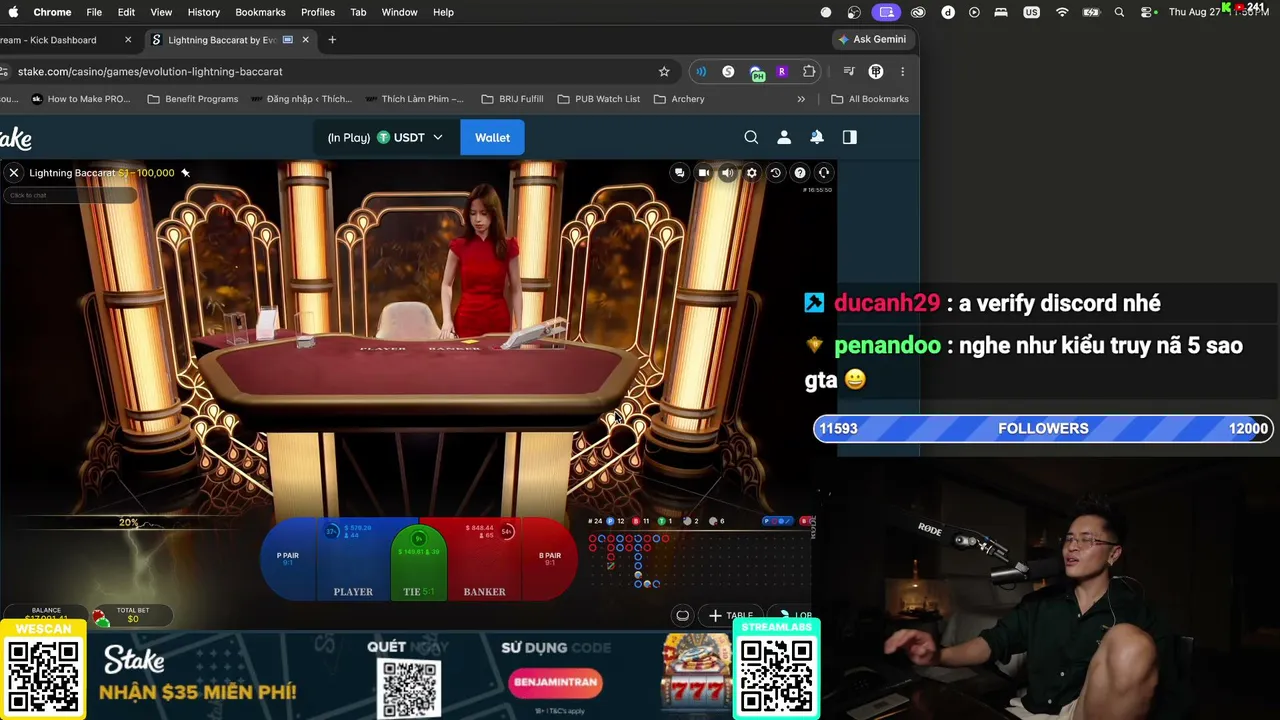Screen dimensions: 1280x720
Task: Open the roadmap scoreboard grid
Action: pyautogui.click(x=699, y=562)
